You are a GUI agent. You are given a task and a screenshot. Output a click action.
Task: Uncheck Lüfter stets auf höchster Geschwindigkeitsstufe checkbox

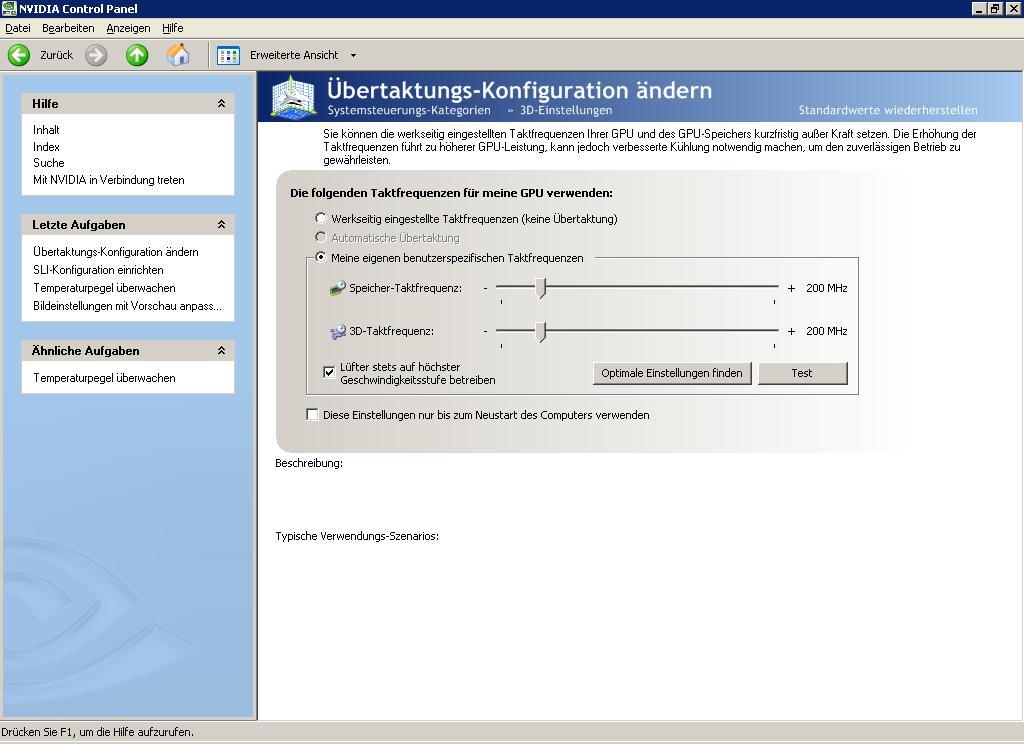pyautogui.click(x=329, y=373)
